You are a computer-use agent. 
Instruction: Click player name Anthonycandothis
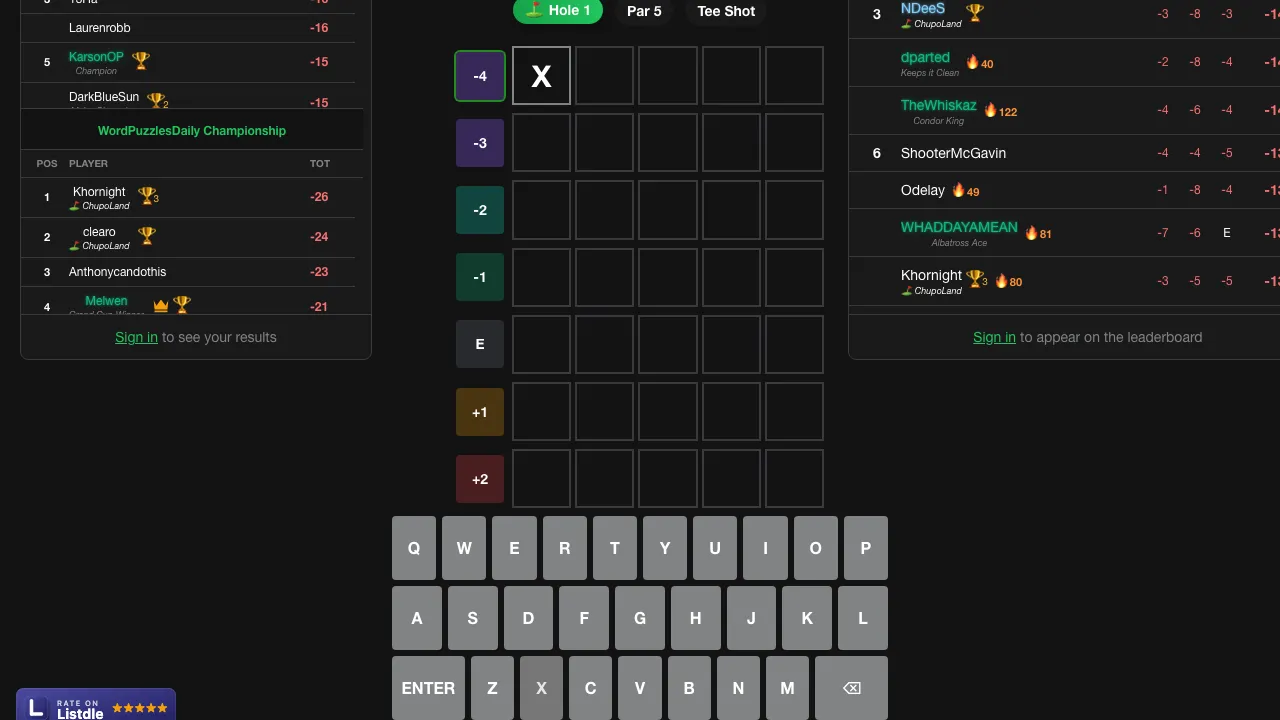pos(118,272)
